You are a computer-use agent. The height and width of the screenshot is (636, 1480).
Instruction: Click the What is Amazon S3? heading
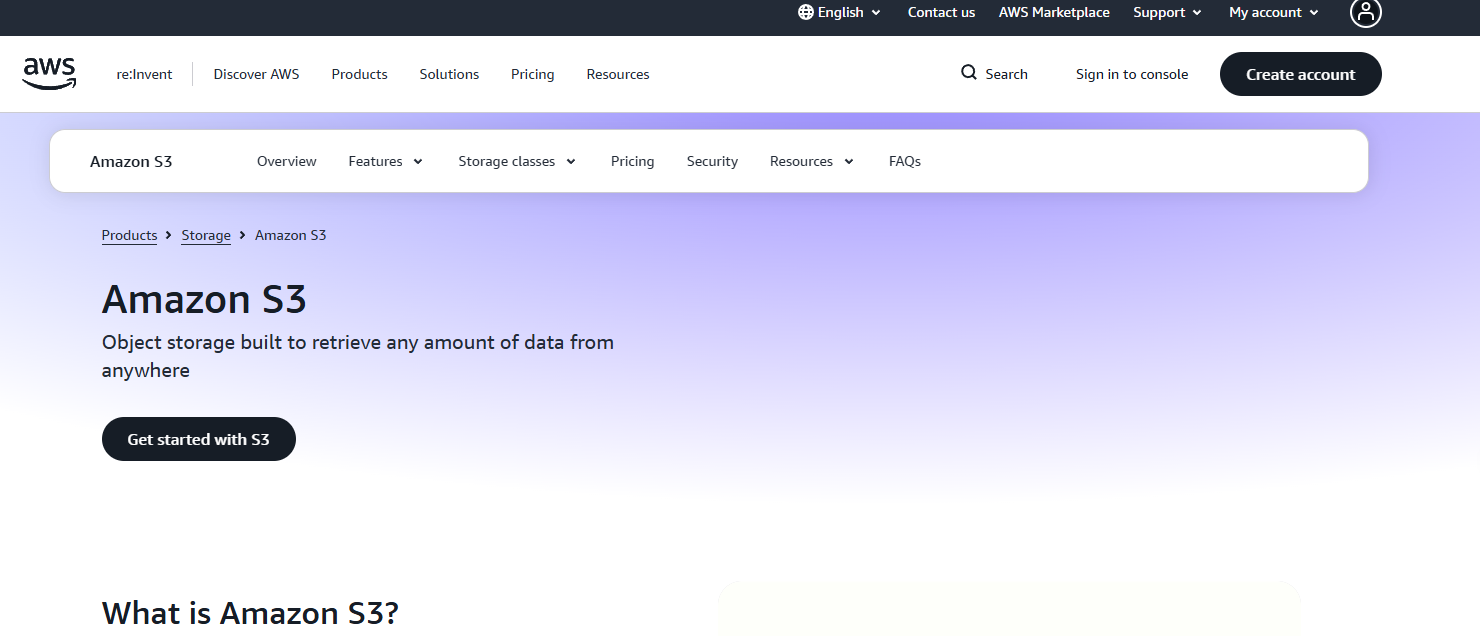tap(250, 613)
